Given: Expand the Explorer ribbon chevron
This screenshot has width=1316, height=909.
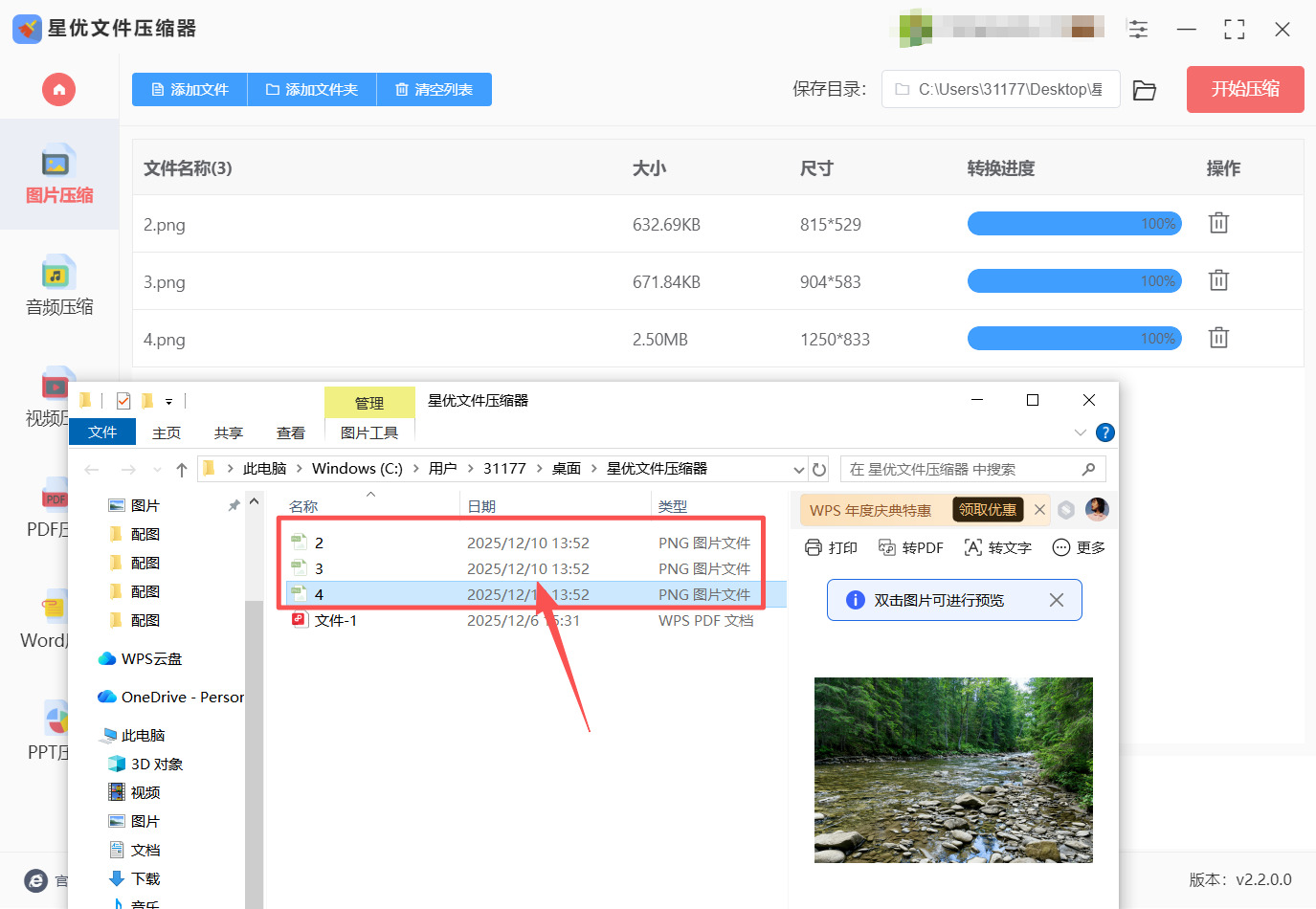Looking at the screenshot, I should (x=1080, y=432).
